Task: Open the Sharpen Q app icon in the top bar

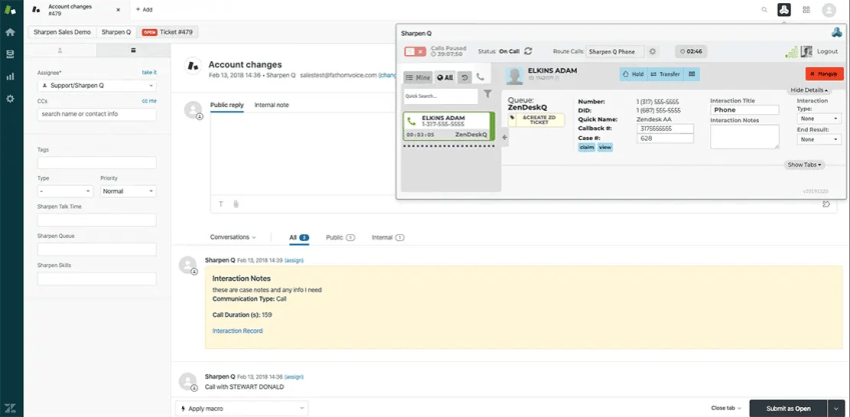Action: click(784, 9)
